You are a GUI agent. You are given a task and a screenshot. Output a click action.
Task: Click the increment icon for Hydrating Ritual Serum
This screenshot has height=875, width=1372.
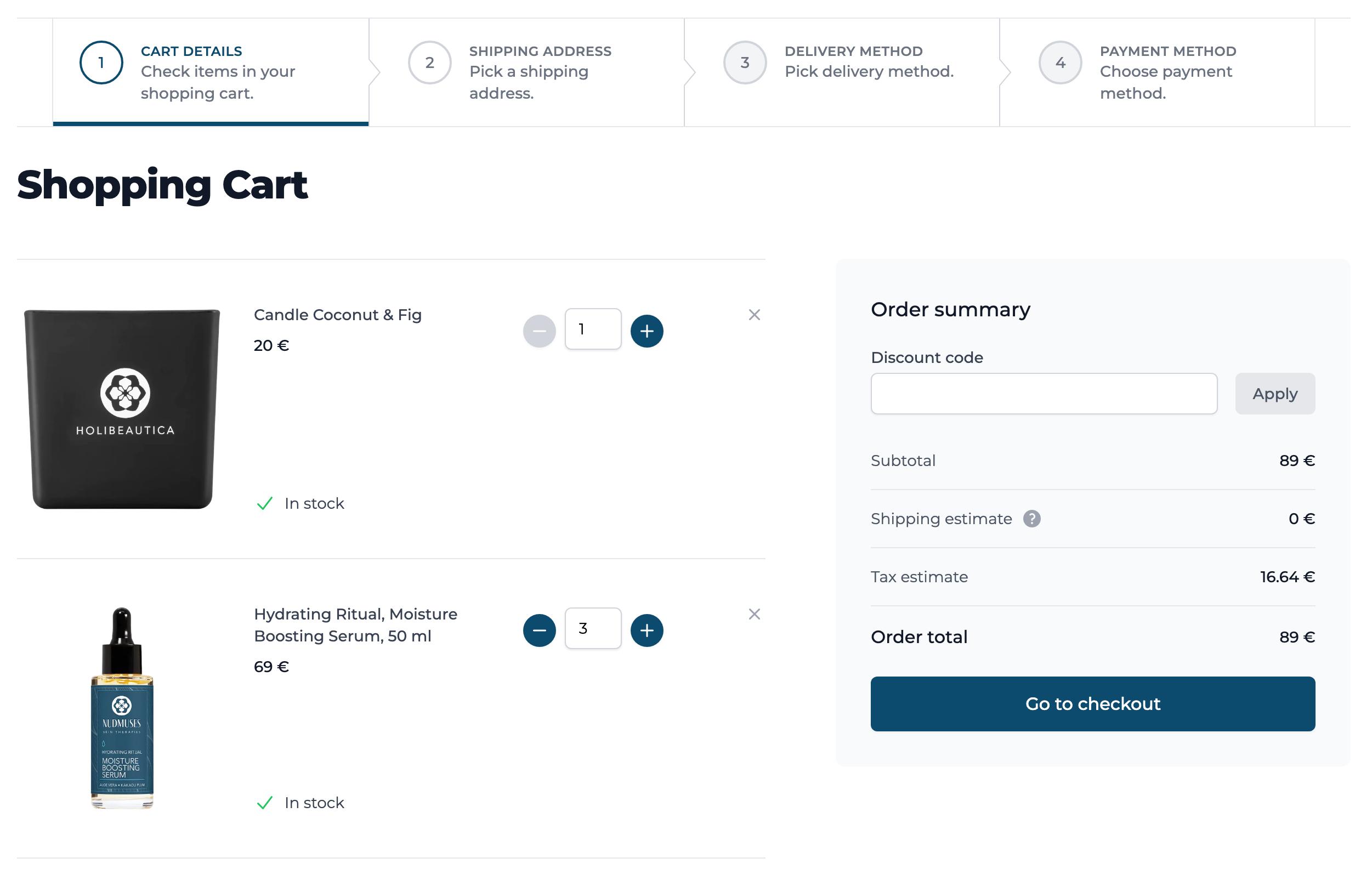point(647,629)
